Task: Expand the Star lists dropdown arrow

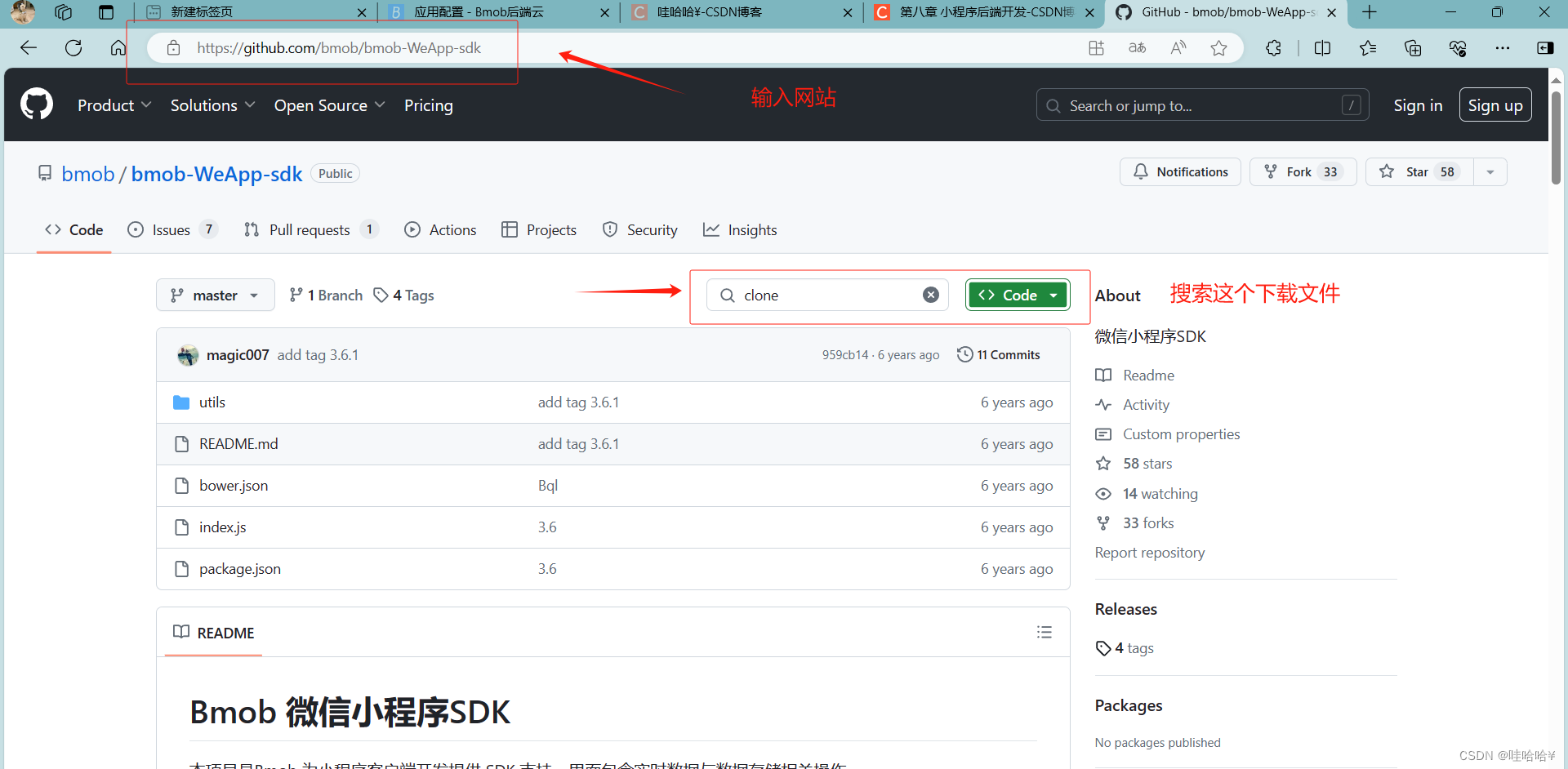Action: [1490, 171]
